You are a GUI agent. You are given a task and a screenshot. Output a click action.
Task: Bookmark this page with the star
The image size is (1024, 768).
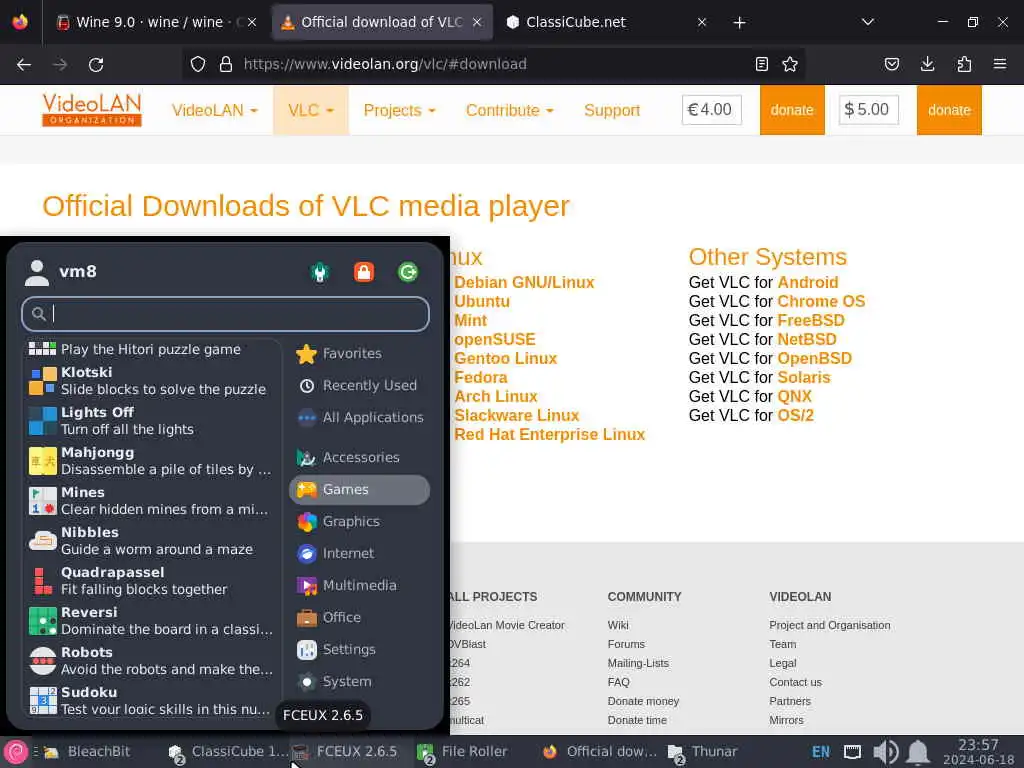click(x=790, y=64)
